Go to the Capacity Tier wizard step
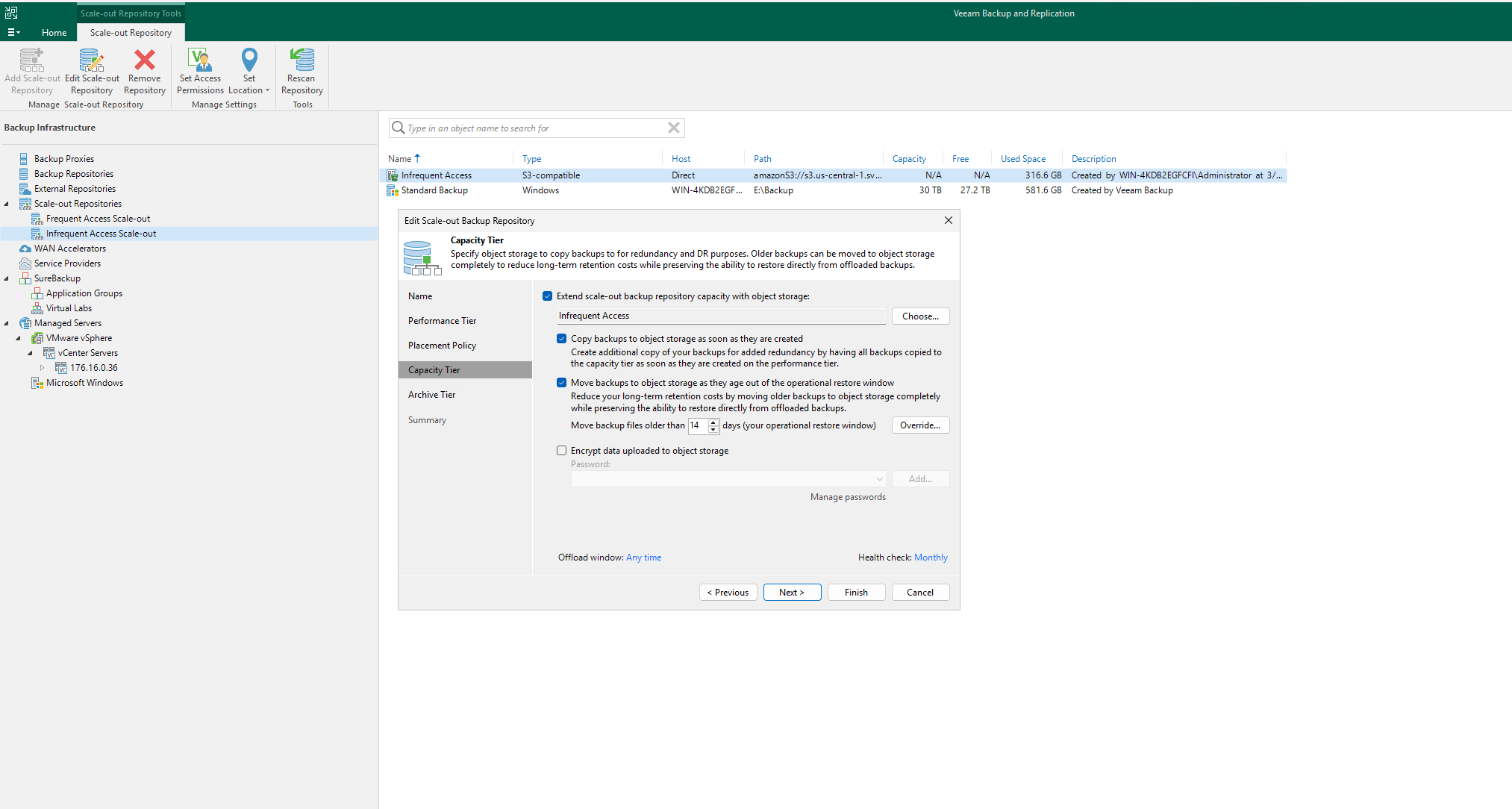The width and height of the screenshot is (1512, 809). [x=466, y=370]
